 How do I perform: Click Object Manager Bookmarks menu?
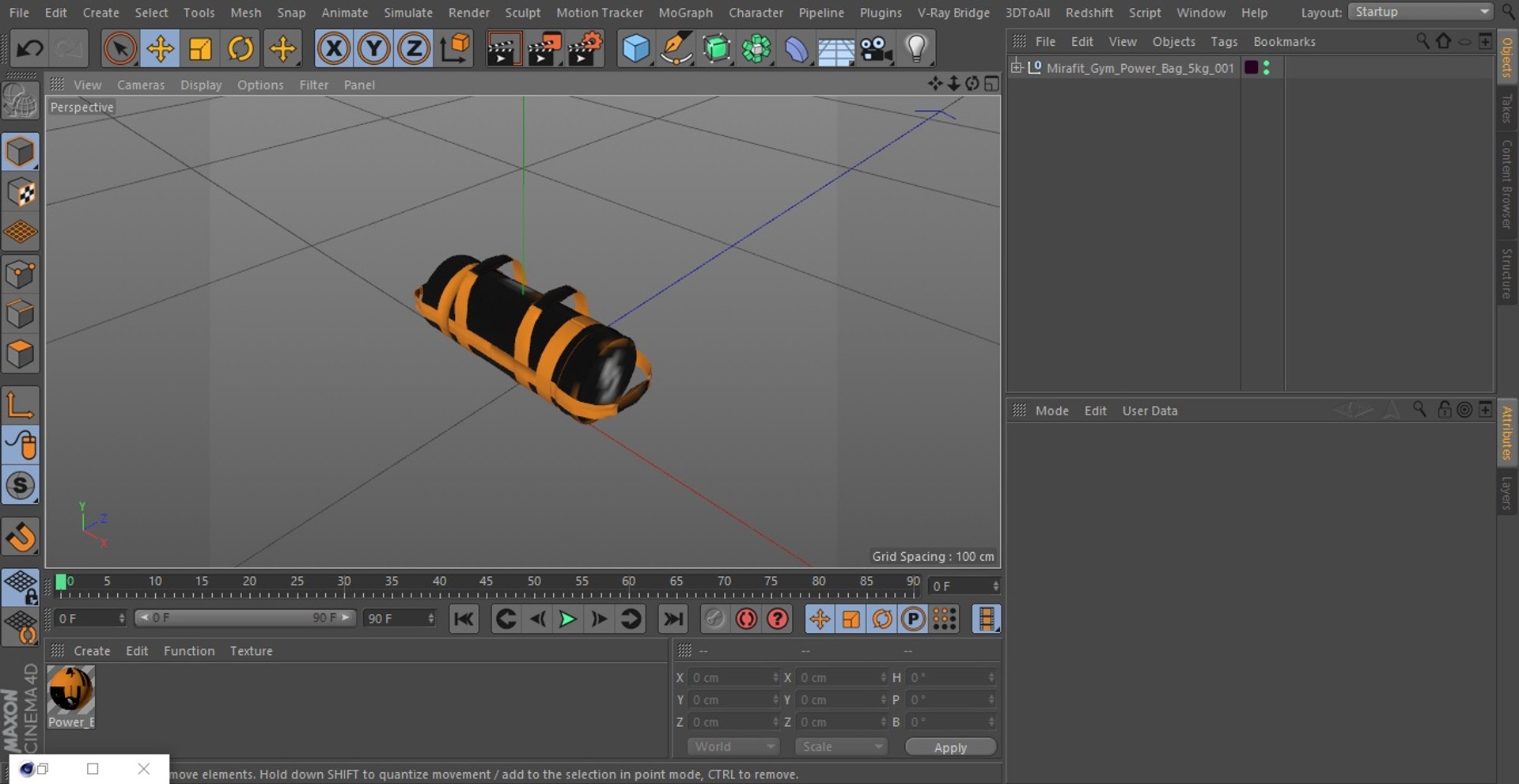[x=1284, y=41]
